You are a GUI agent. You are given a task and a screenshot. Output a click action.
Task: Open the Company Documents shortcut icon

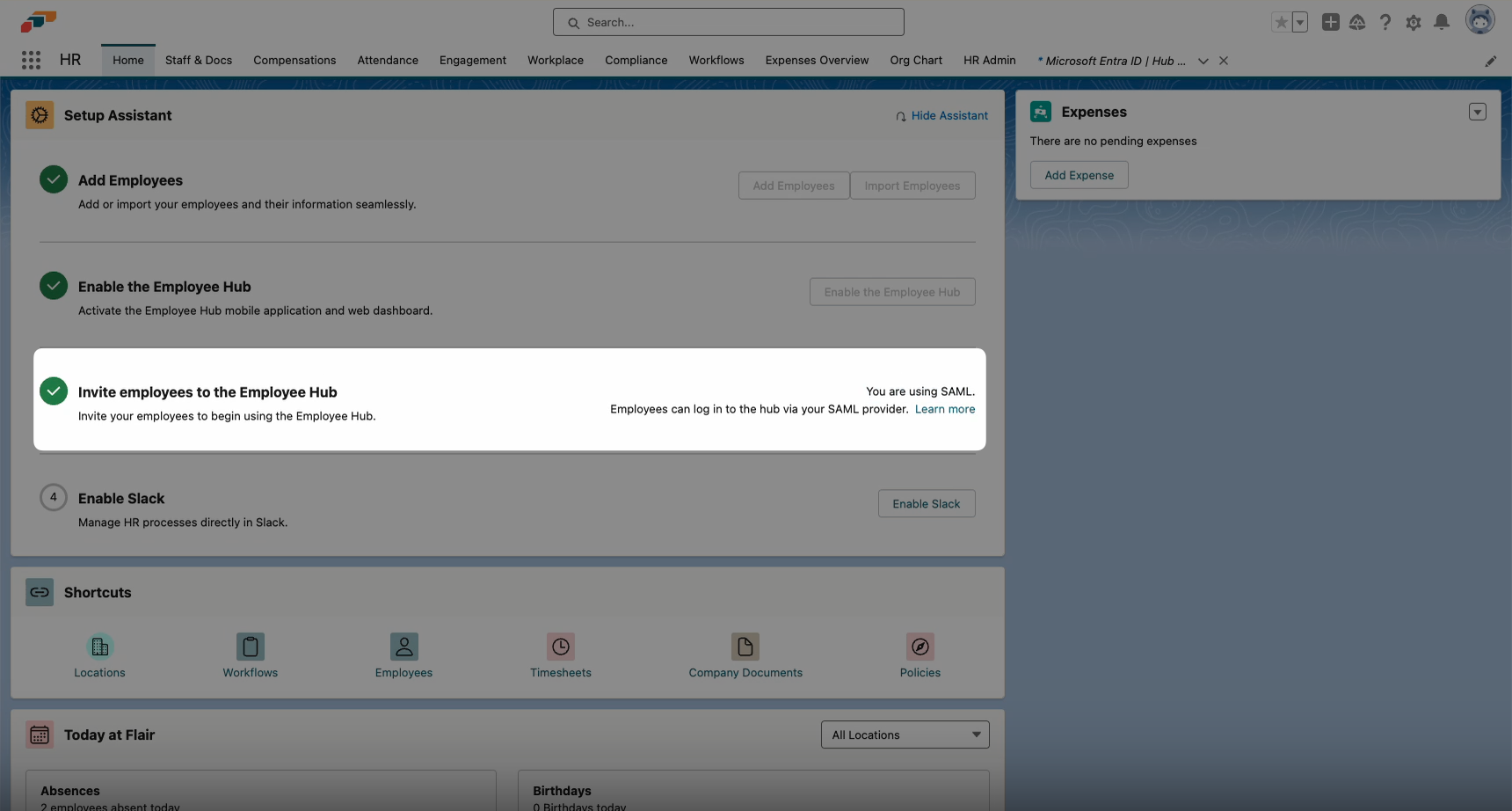pyautogui.click(x=745, y=647)
